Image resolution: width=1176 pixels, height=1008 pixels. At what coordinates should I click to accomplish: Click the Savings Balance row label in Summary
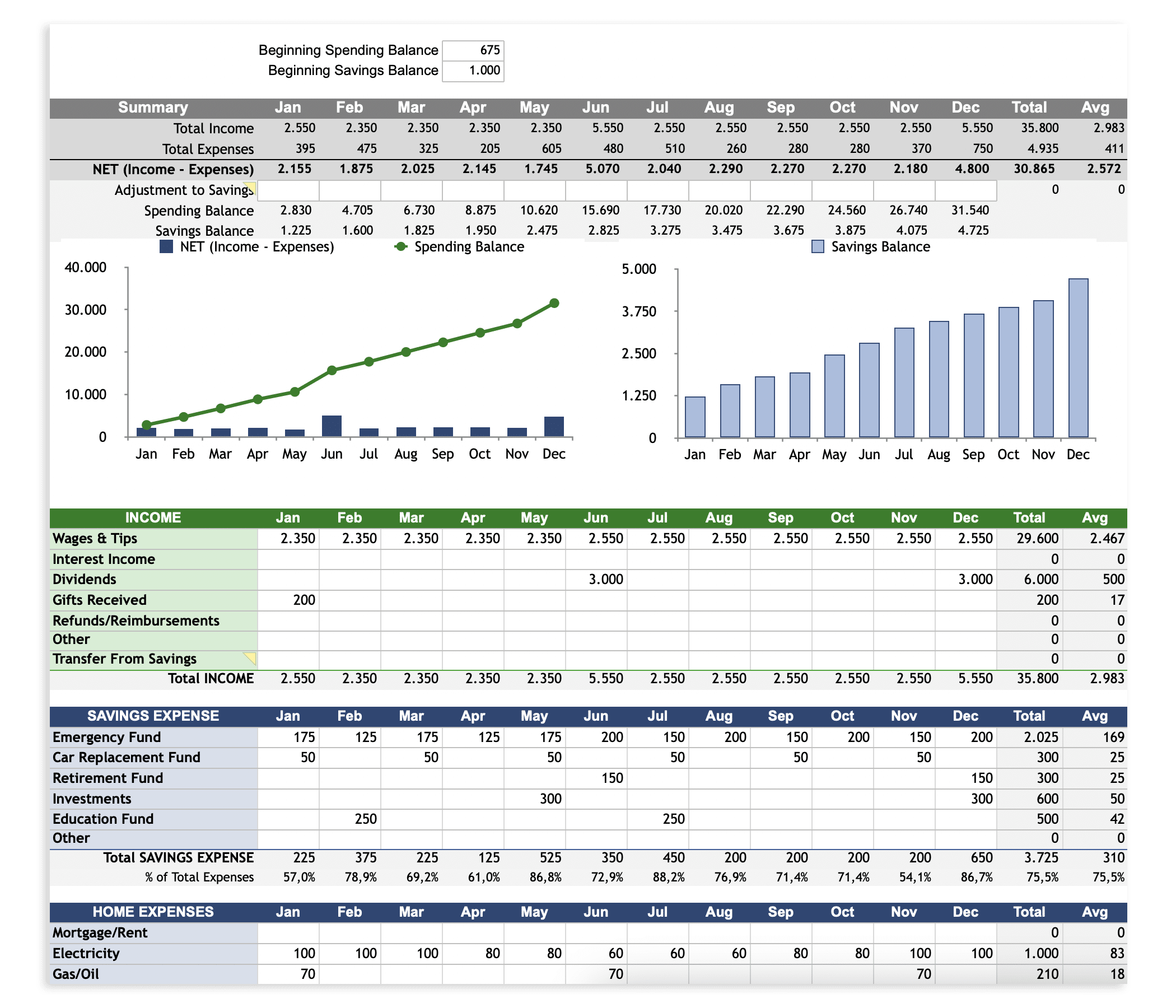[x=204, y=231]
